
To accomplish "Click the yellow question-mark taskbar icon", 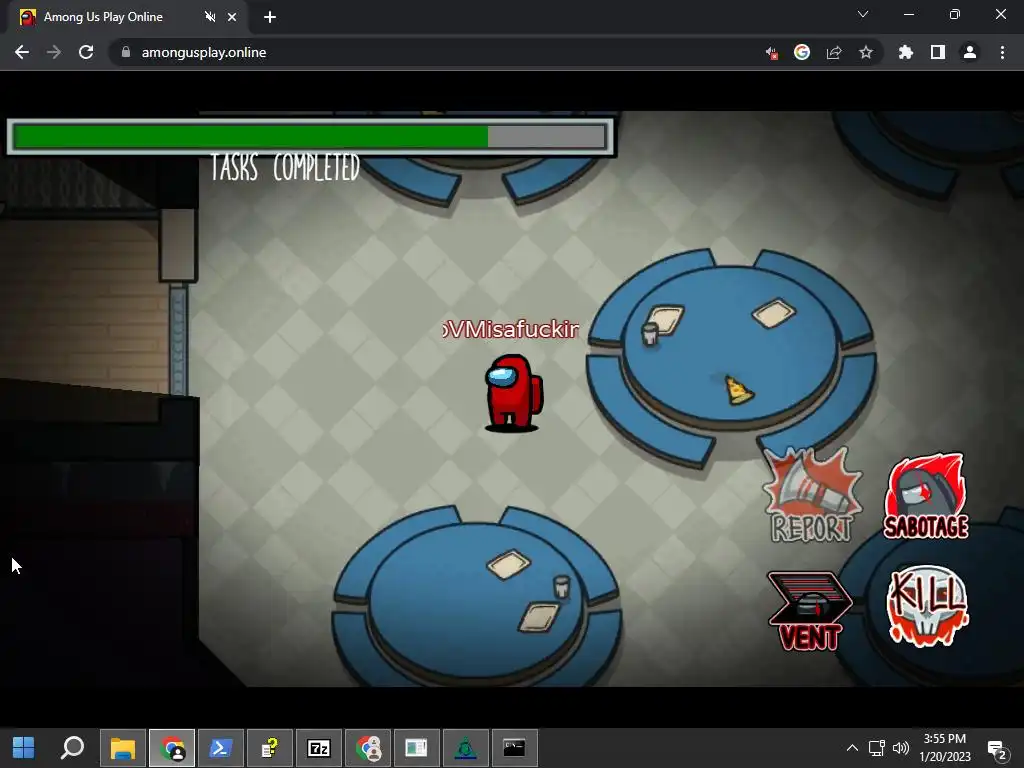I will [270, 748].
